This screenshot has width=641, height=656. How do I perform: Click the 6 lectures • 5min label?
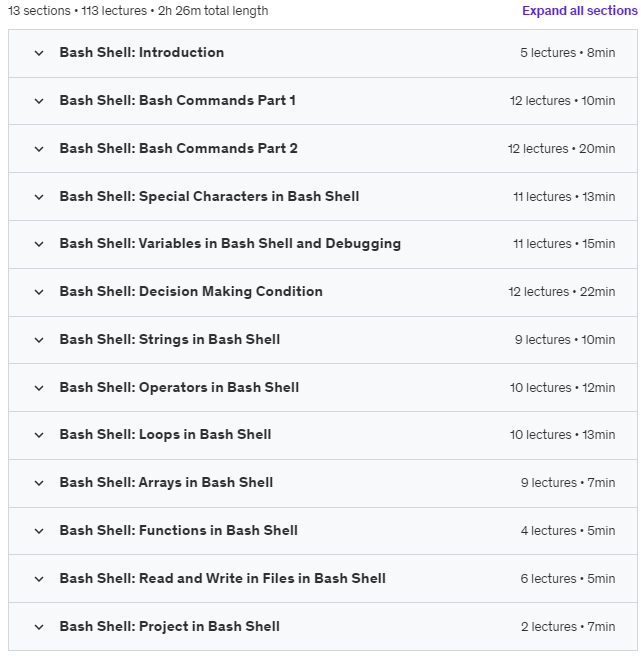click(x=568, y=579)
